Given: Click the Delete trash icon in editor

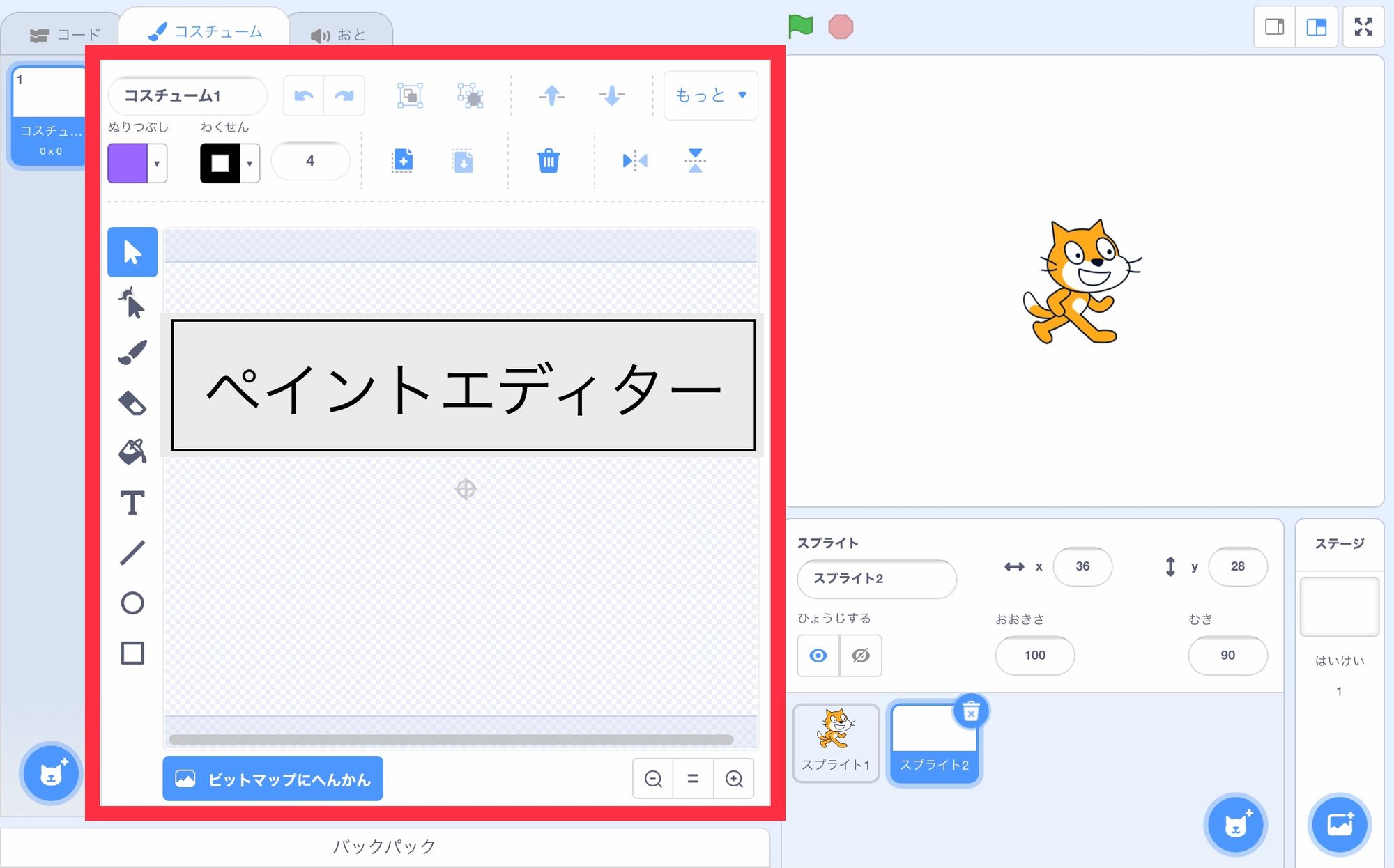Looking at the screenshot, I should coord(549,161).
